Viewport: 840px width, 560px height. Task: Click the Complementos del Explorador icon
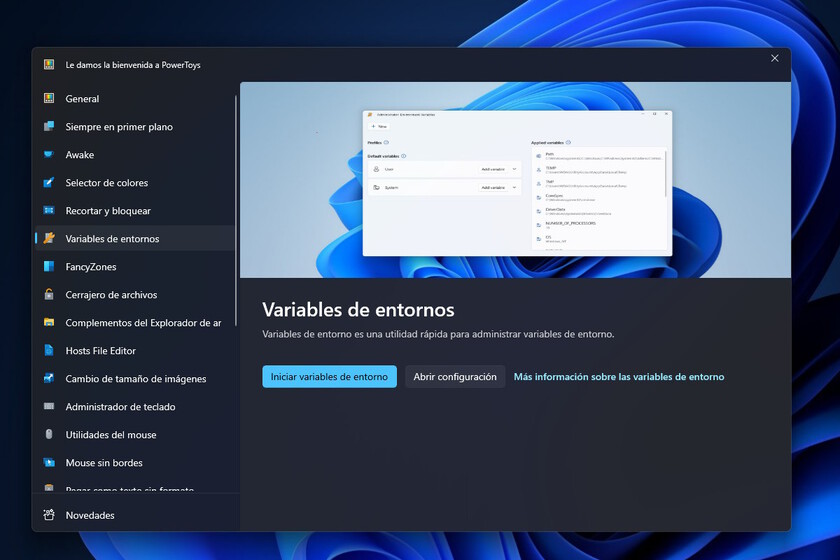click(49, 322)
